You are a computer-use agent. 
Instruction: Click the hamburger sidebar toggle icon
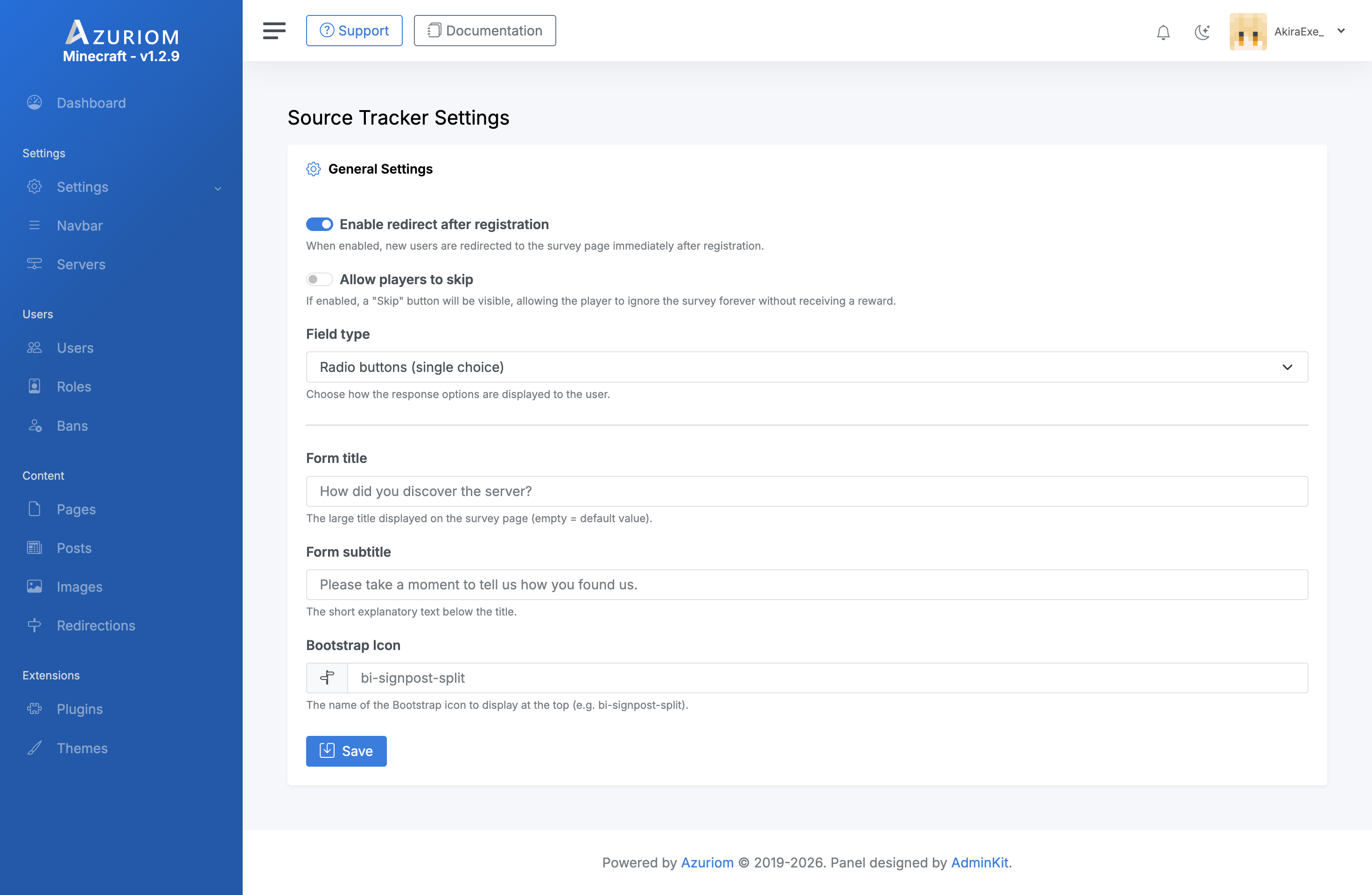(x=274, y=30)
